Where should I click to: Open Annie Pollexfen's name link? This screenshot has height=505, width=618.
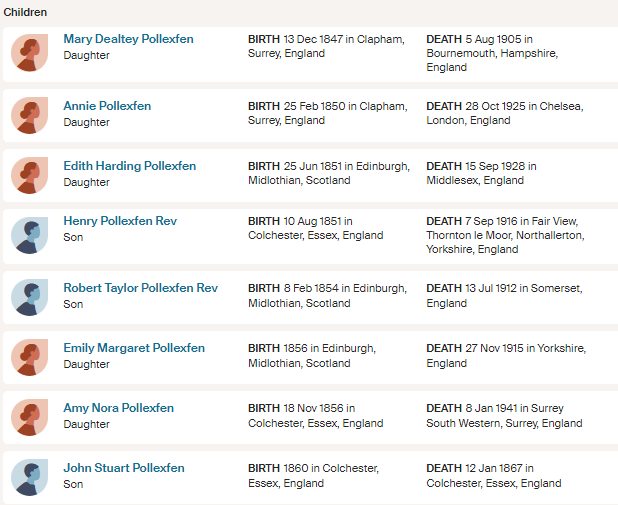[107, 106]
